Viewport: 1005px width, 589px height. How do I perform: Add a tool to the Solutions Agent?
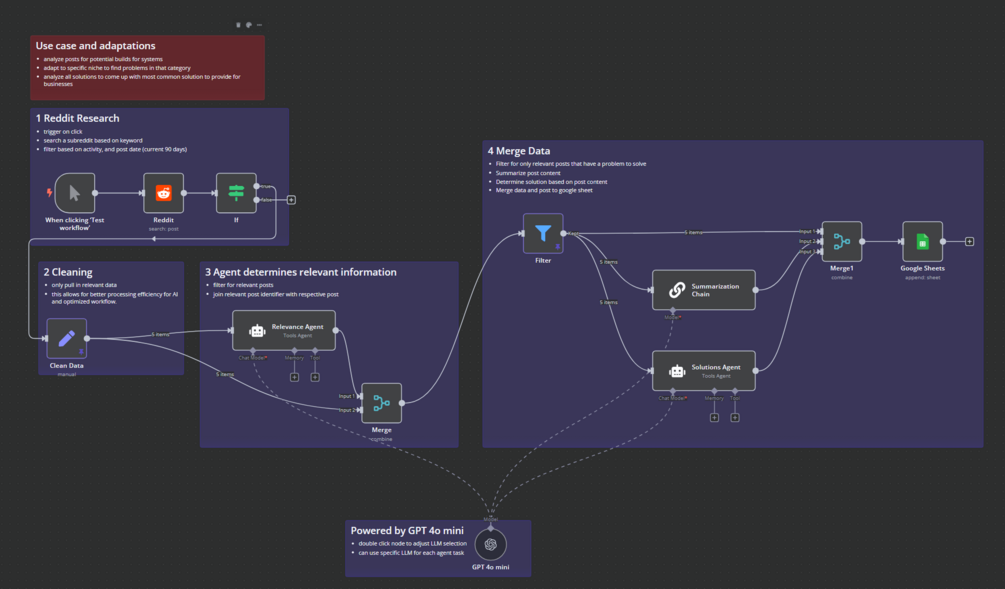(x=735, y=417)
